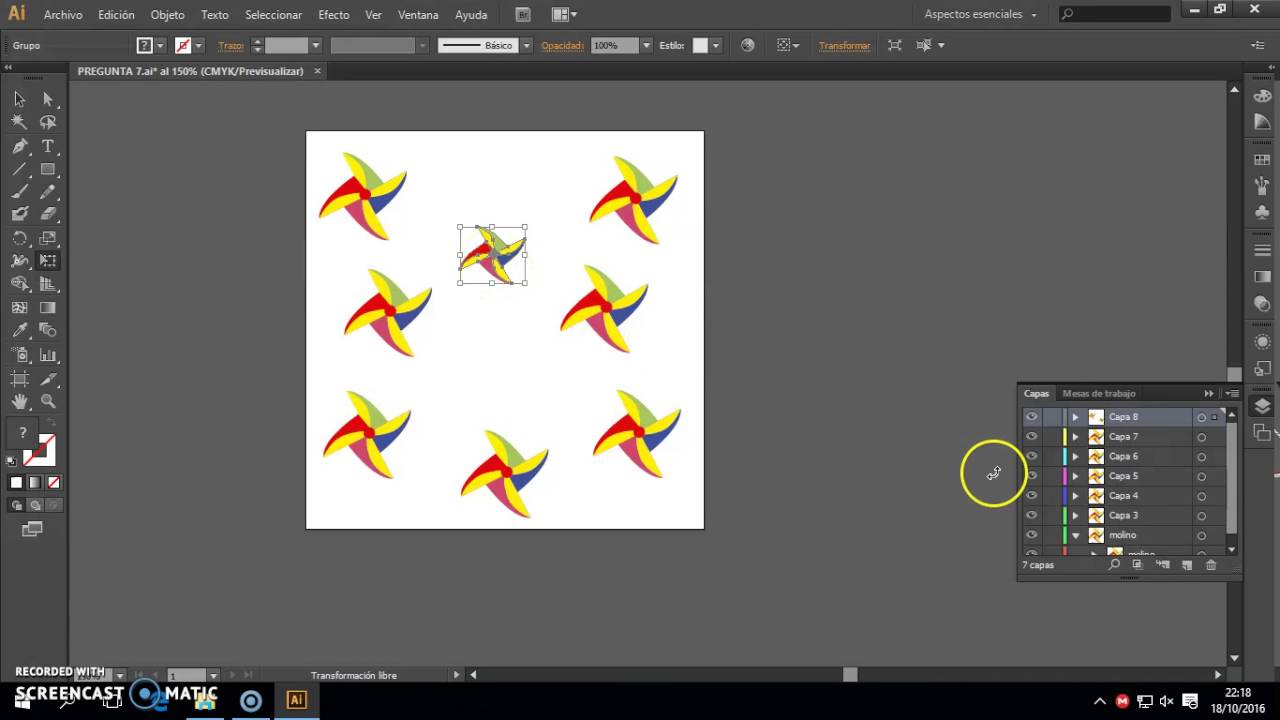Click Create New Layer icon in Capas panel
This screenshot has height=720, width=1280.
pyautogui.click(x=1187, y=565)
